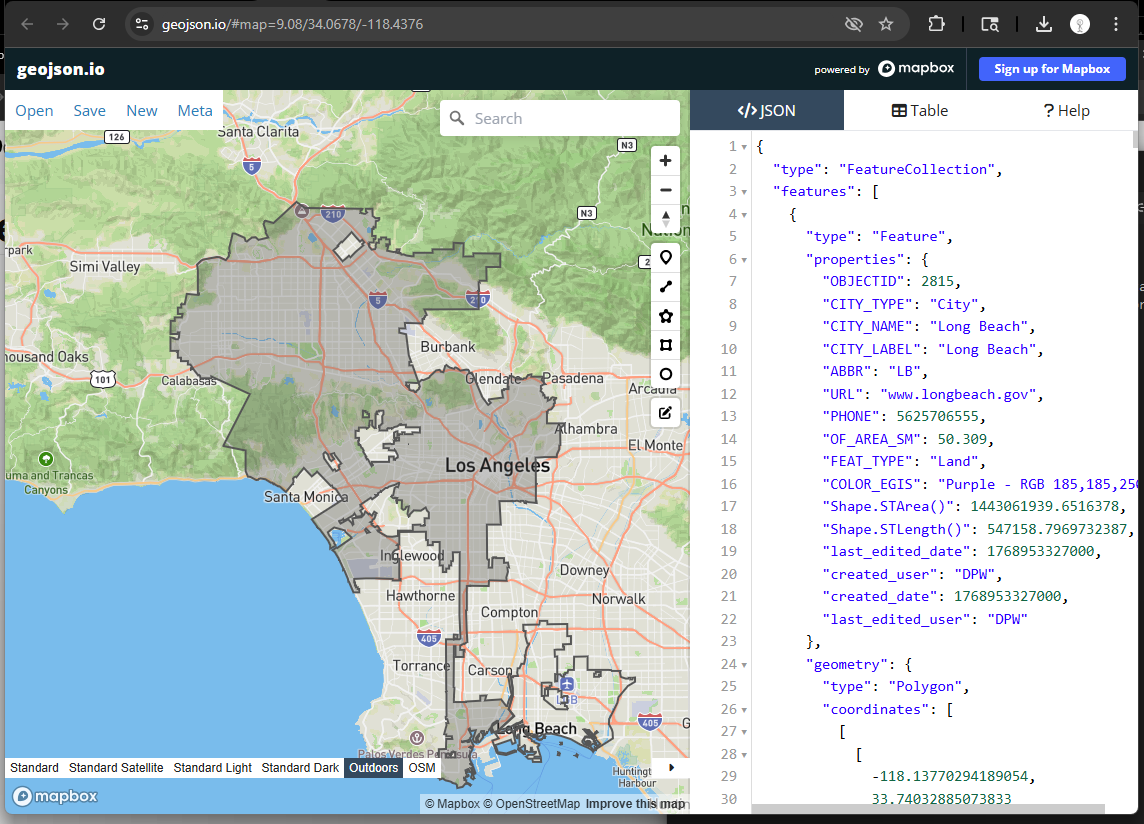Viewport: 1144px width, 824px height.
Task: Zoom in on the map
Action: 666,161
